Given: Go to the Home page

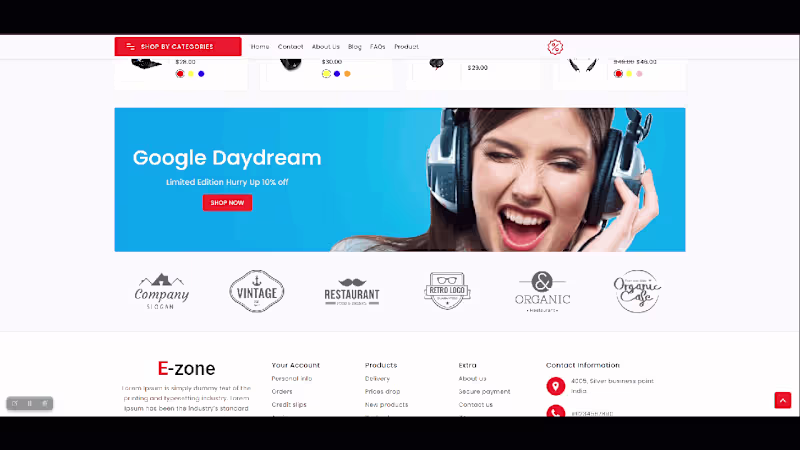Looking at the screenshot, I should coord(260,46).
